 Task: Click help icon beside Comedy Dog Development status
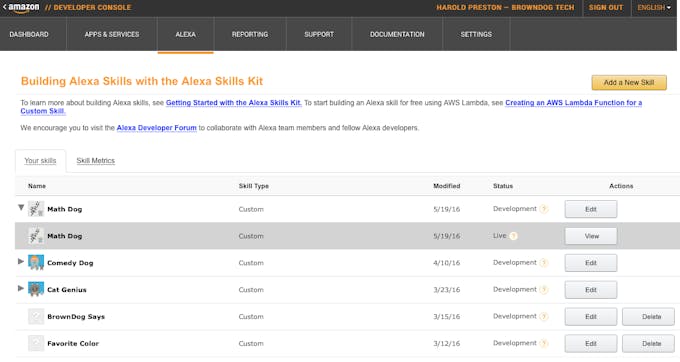pos(544,263)
